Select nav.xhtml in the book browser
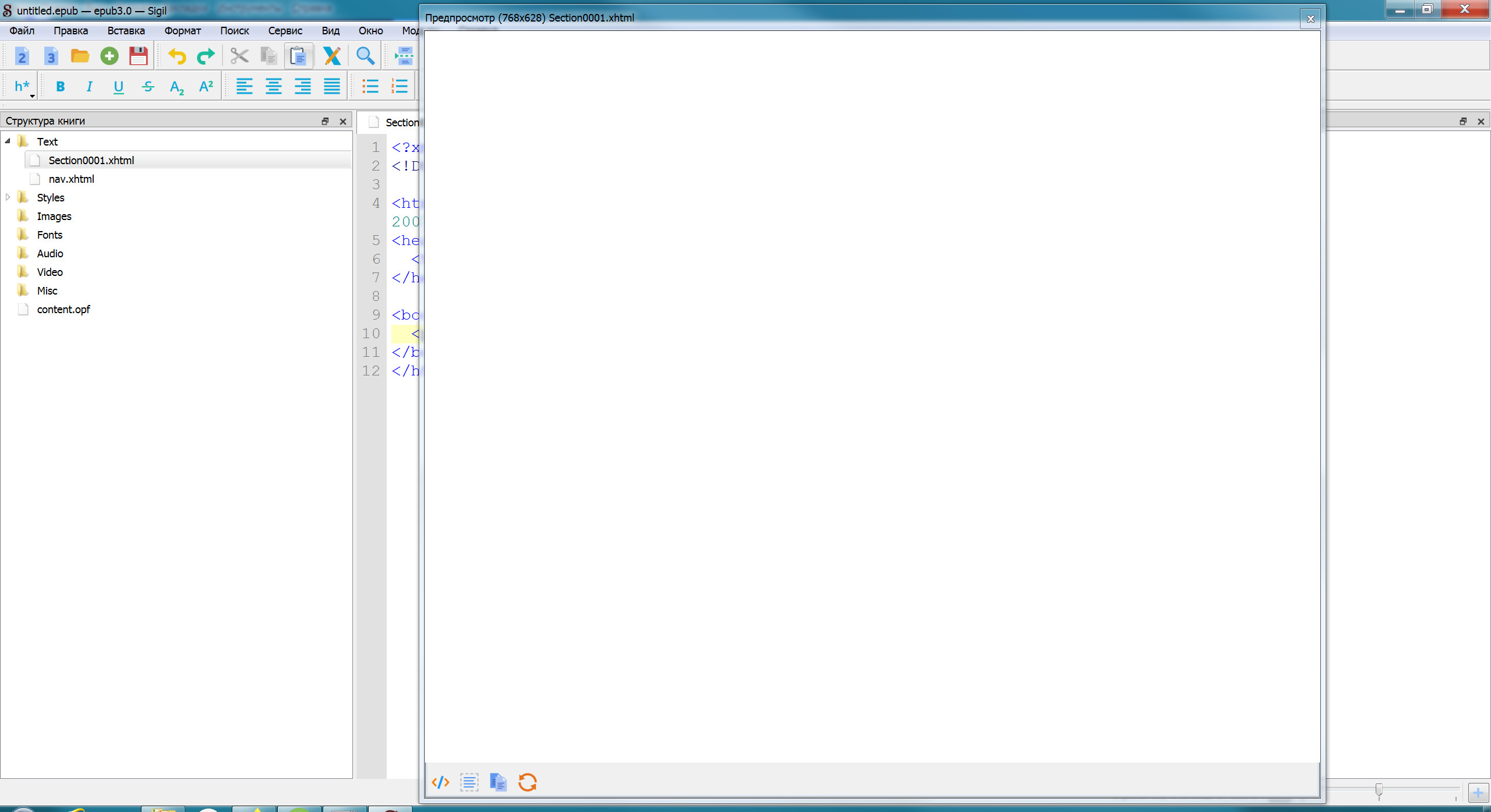The image size is (1491, 812). [x=71, y=179]
